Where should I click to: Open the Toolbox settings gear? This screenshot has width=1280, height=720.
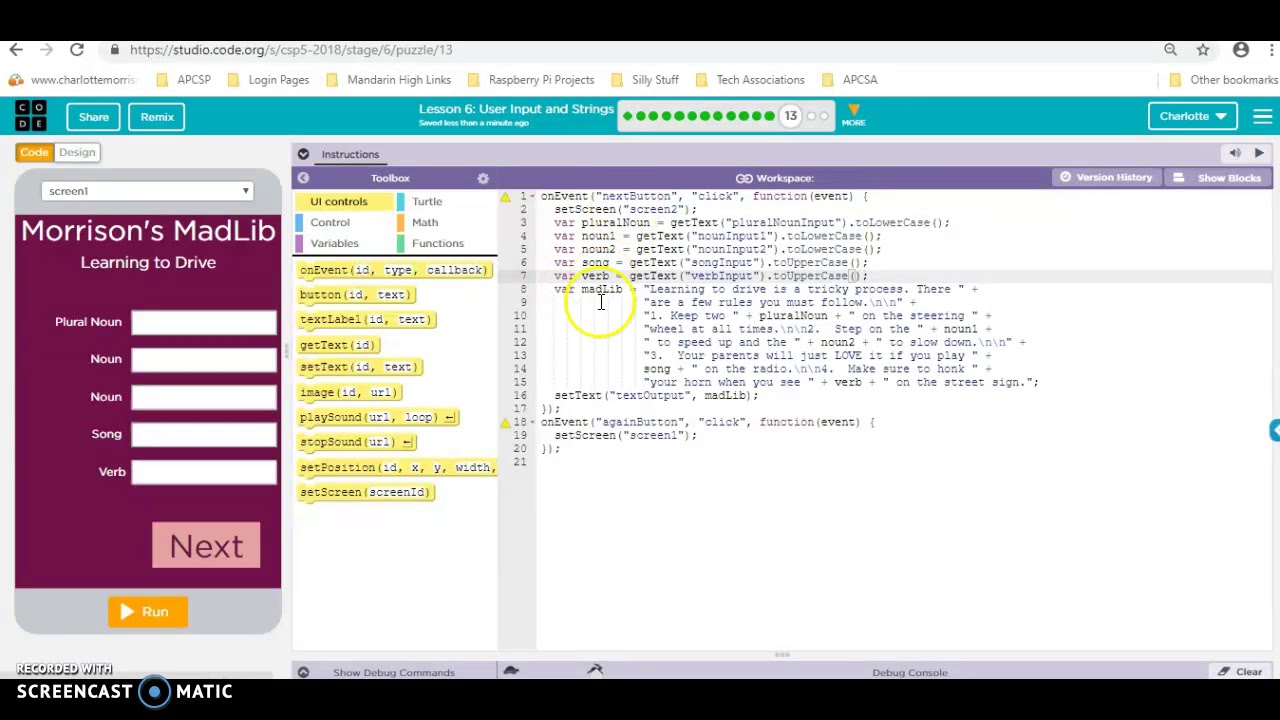coord(483,178)
